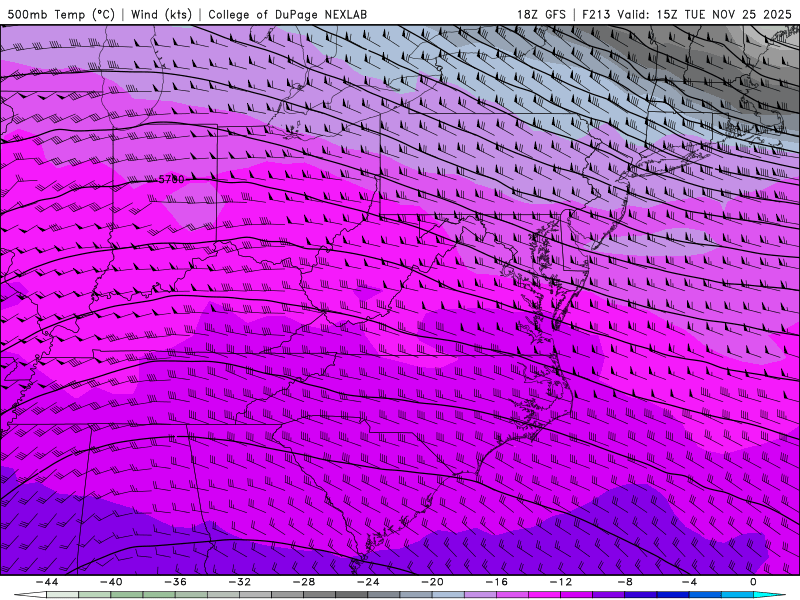Click the "Wind (kts)" header label
Screen dimensions: 800x600
coord(161,14)
